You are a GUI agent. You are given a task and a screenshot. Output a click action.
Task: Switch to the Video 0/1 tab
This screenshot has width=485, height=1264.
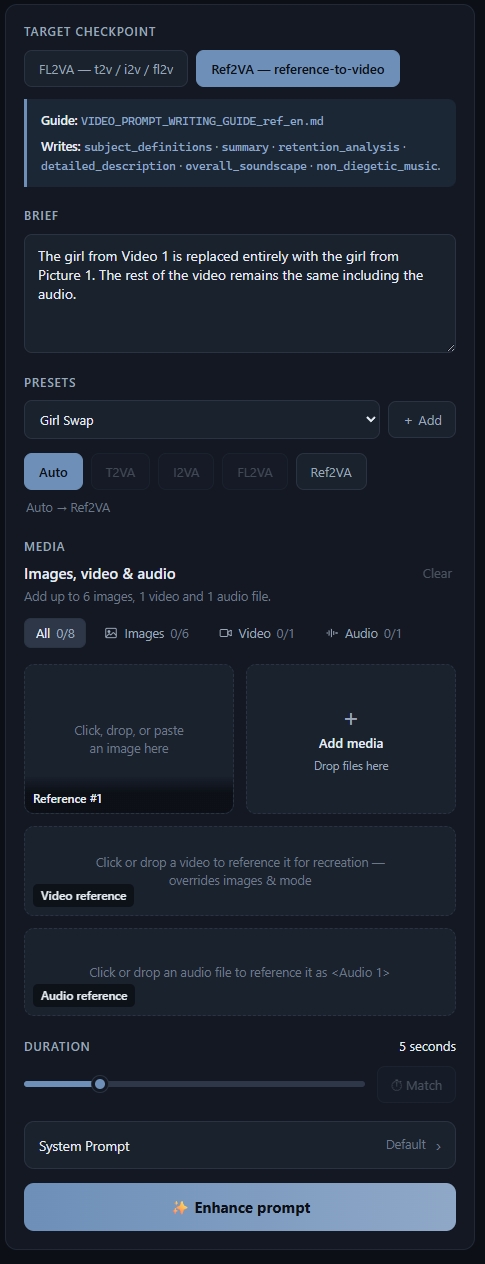(x=257, y=633)
